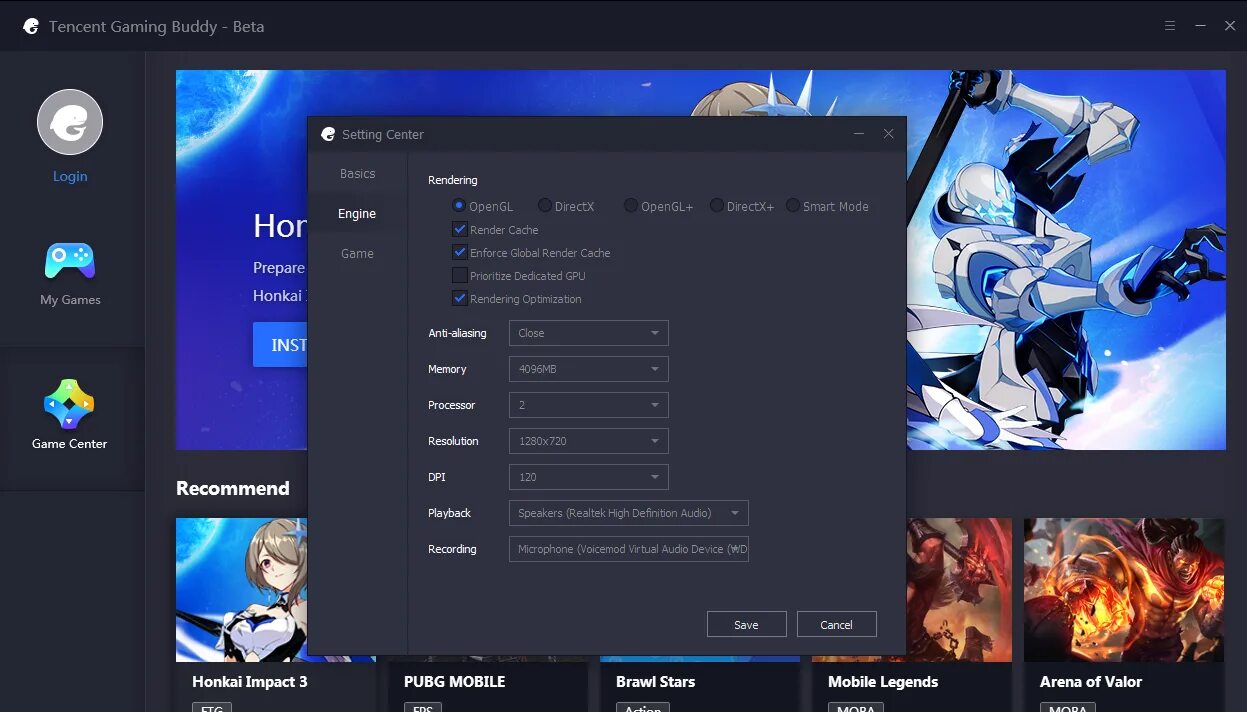
Task: Open the Recording Microphone dropdown
Action: click(x=628, y=549)
